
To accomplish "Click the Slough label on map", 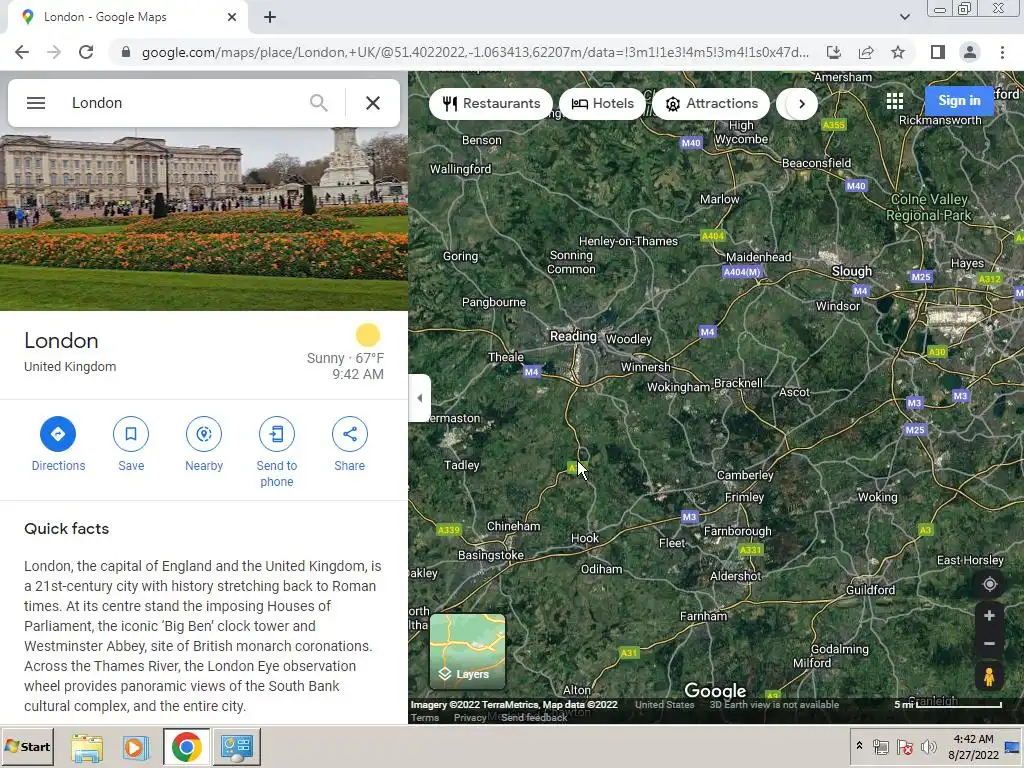I will point(852,271).
